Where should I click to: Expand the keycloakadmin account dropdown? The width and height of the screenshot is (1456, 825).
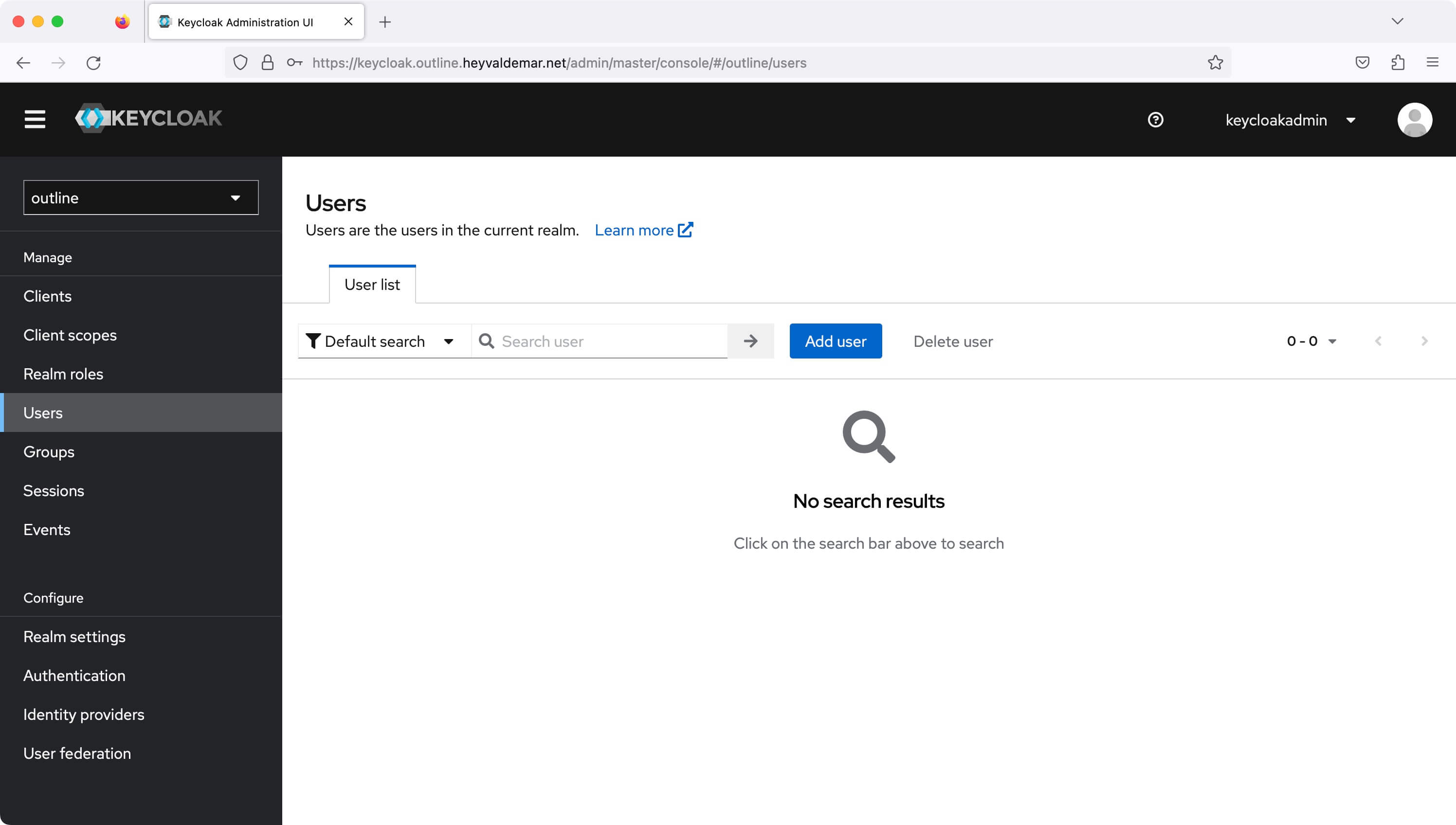[1350, 119]
